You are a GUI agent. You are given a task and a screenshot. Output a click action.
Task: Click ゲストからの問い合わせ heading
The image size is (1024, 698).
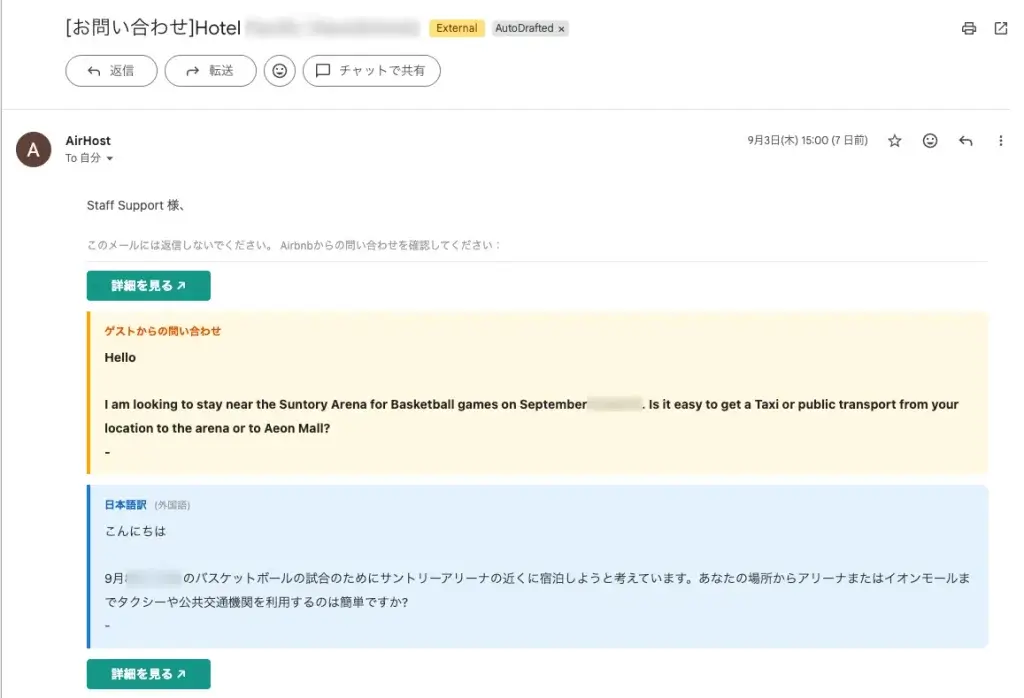pos(163,331)
